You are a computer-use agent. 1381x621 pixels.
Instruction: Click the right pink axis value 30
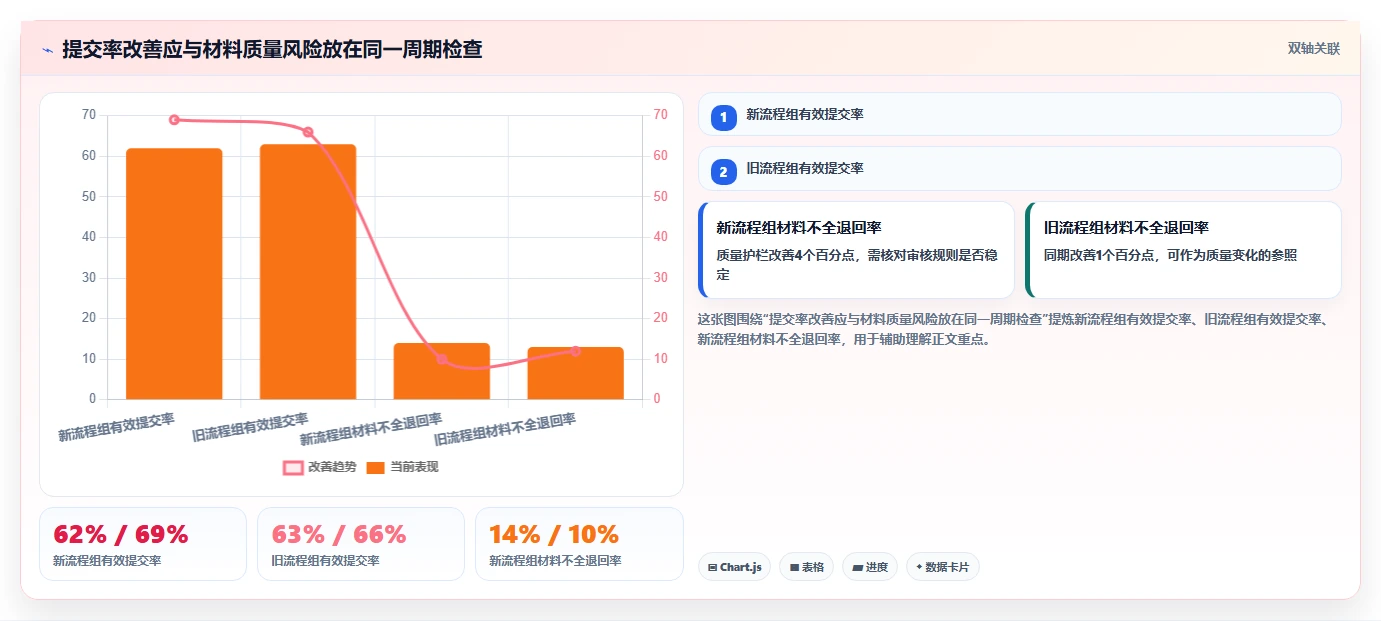click(x=660, y=277)
